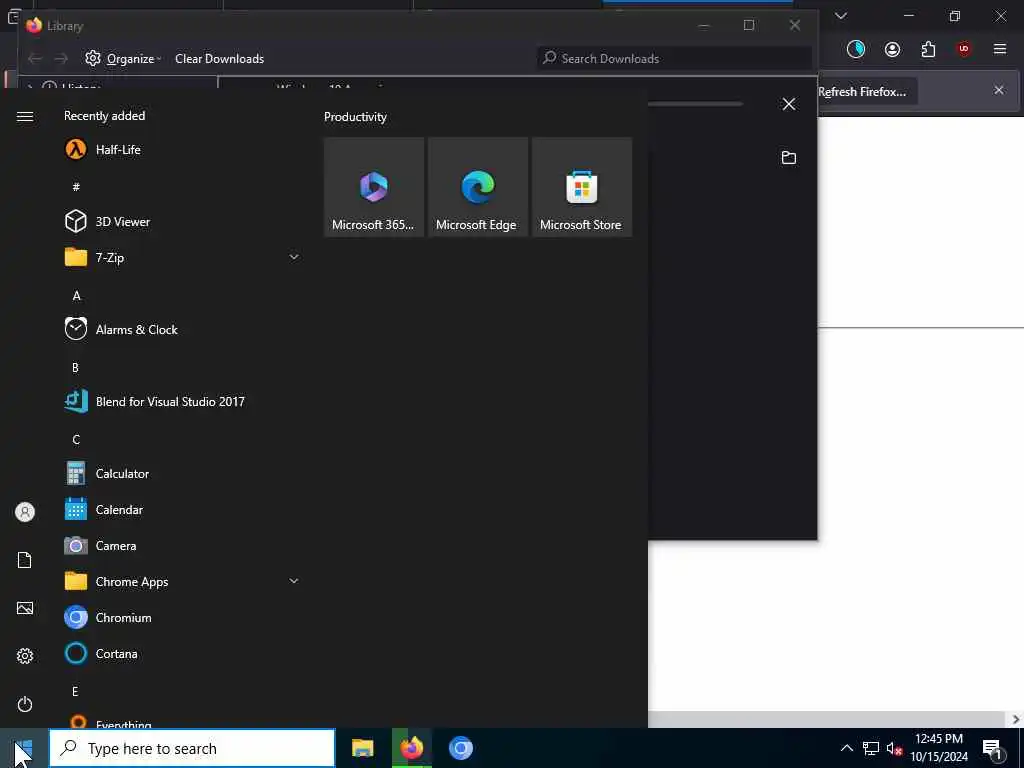Jump to the letter B section header
The width and height of the screenshot is (1024, 768).
click(76, 368)
